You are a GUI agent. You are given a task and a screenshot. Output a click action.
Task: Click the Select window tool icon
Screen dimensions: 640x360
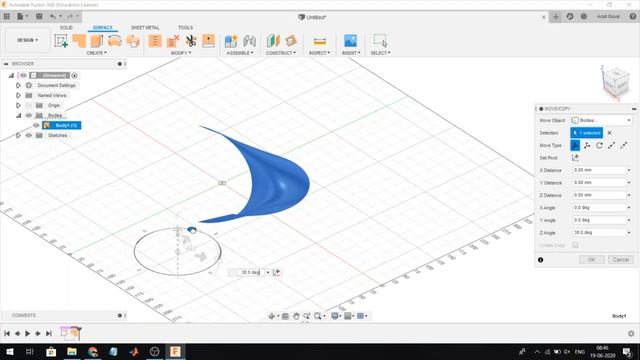coord(380,40)
